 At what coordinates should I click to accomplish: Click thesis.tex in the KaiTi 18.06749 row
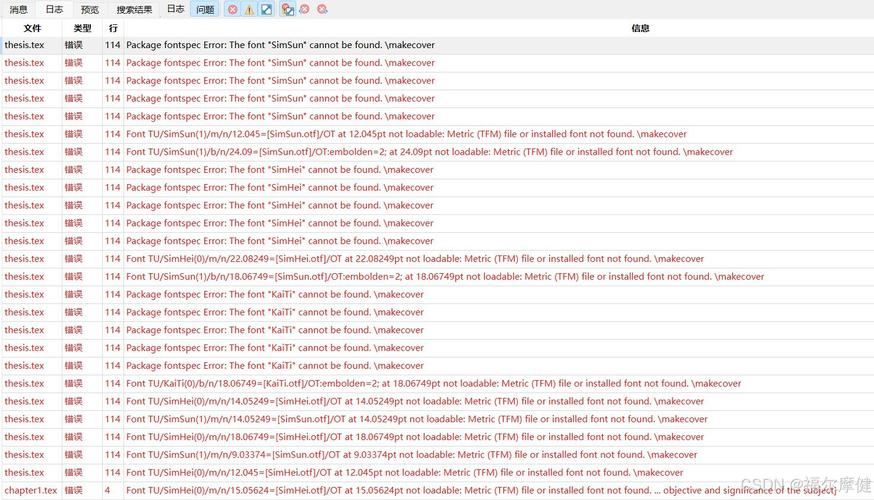(24, 384)
